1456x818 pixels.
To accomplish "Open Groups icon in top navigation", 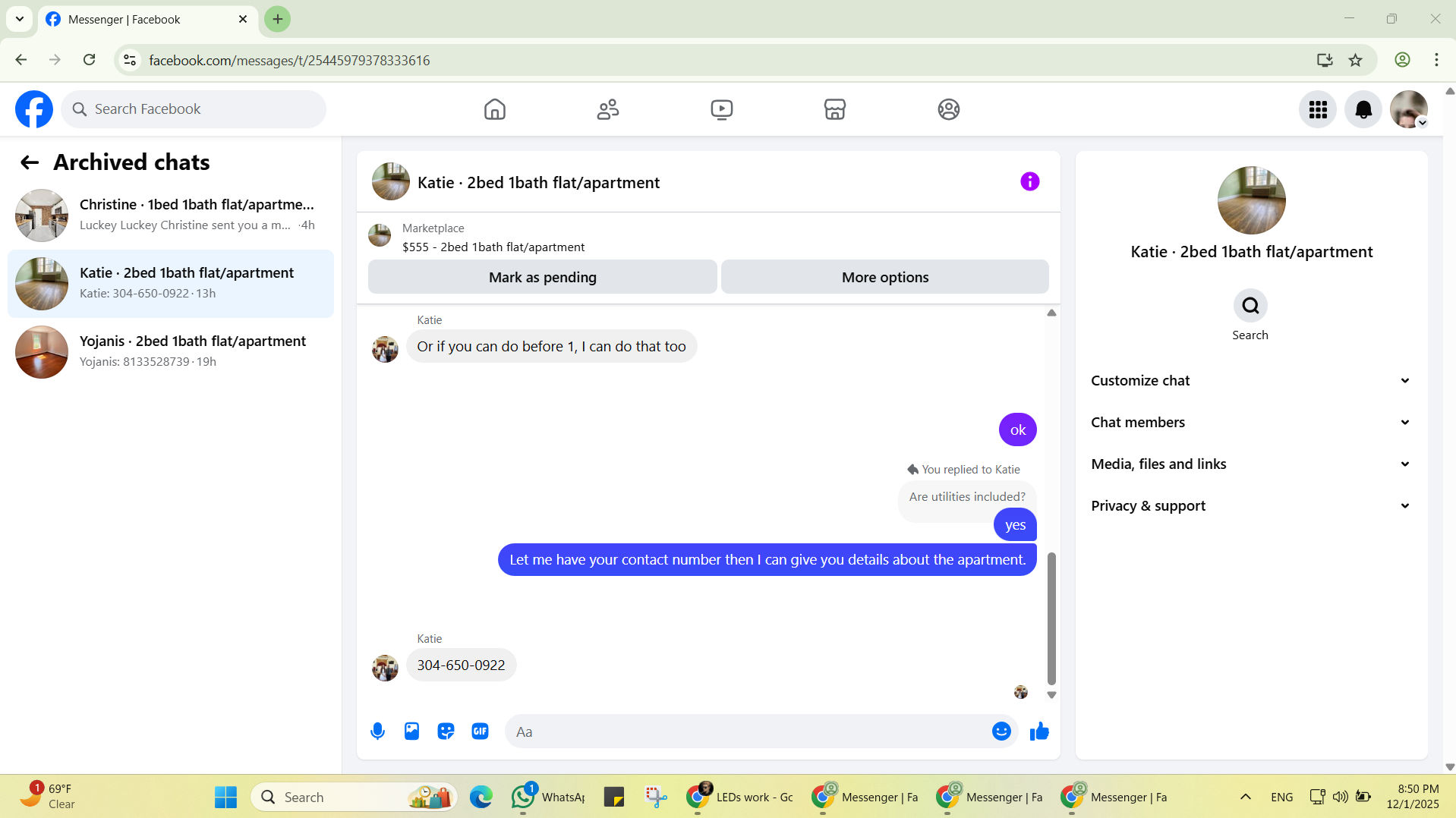I will (x=948, y=109).
